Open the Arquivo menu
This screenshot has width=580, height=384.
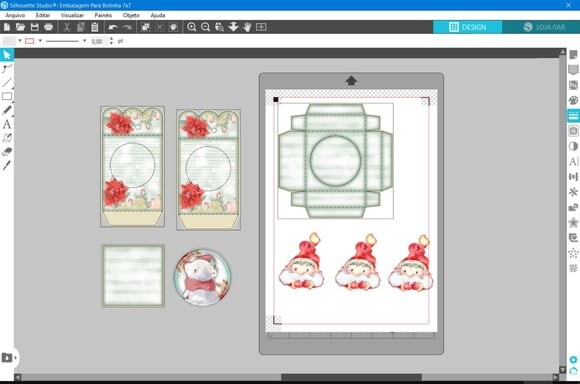[x=15, y=15]
